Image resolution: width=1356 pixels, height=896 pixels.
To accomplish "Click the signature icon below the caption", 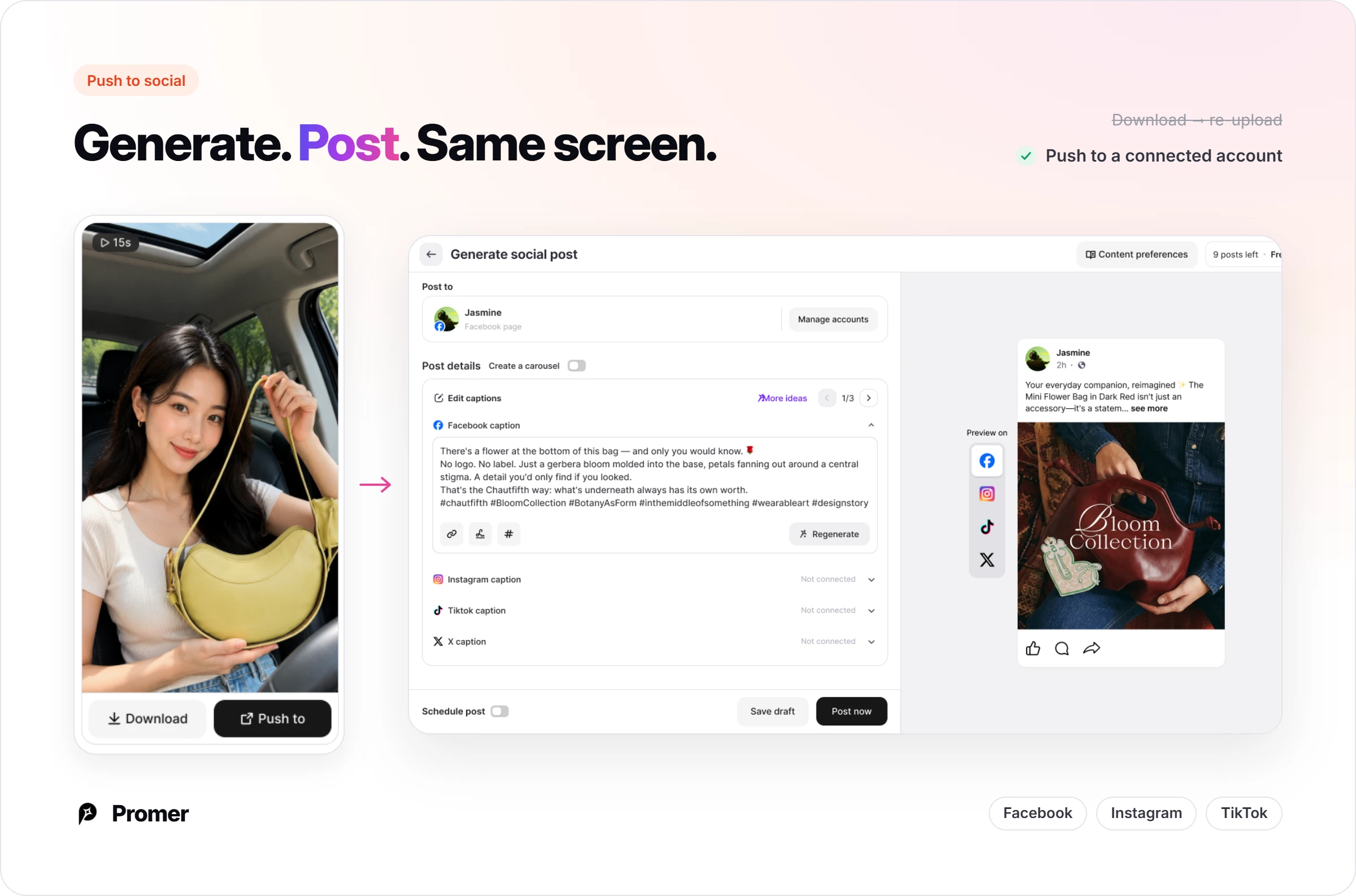I will click(x=480, y=534).
